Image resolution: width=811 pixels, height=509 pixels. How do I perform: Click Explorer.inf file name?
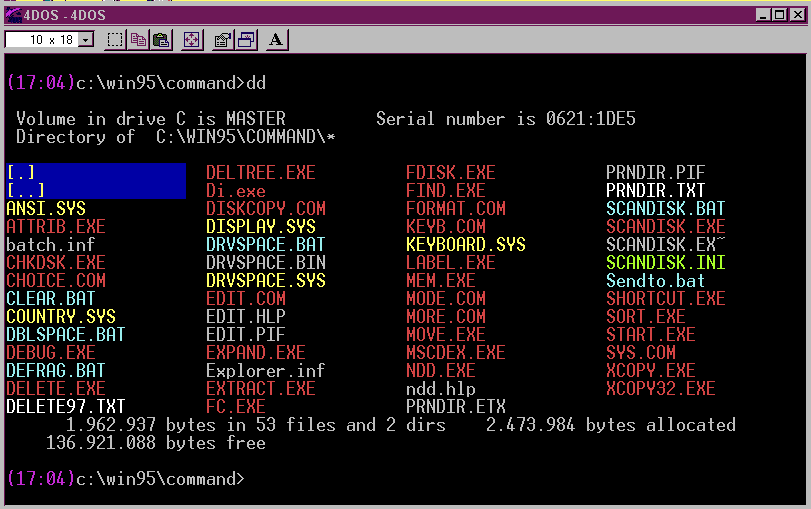266,370
